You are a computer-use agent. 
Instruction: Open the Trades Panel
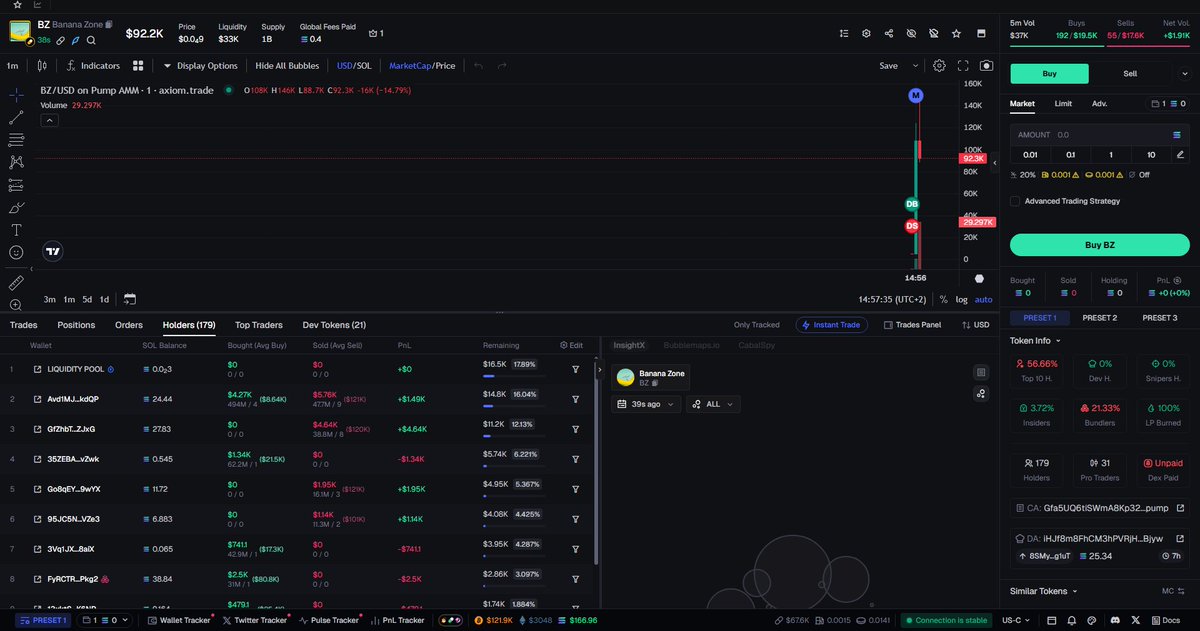coord(911,325)
